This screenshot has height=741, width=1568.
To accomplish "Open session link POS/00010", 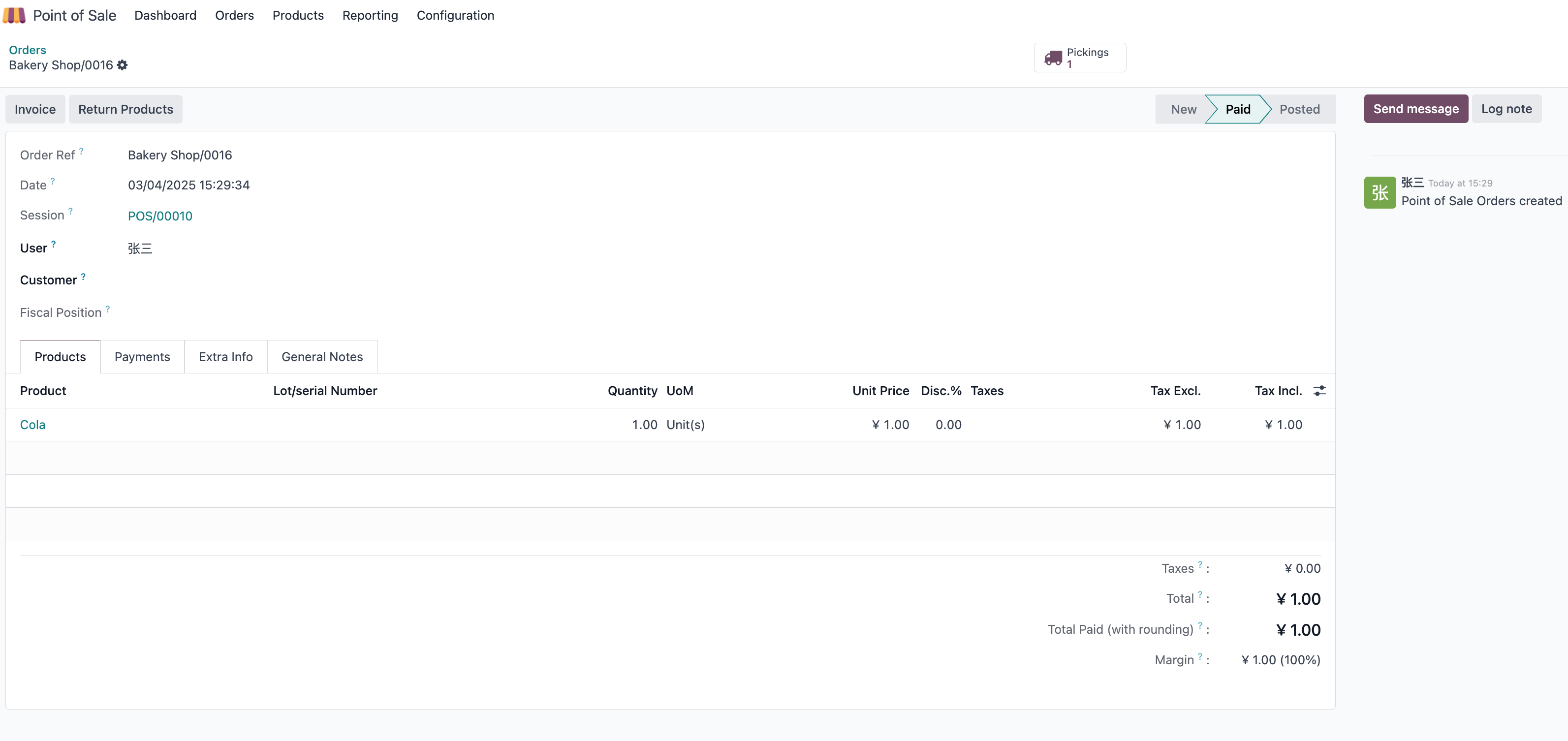I will tap(159, 216).
